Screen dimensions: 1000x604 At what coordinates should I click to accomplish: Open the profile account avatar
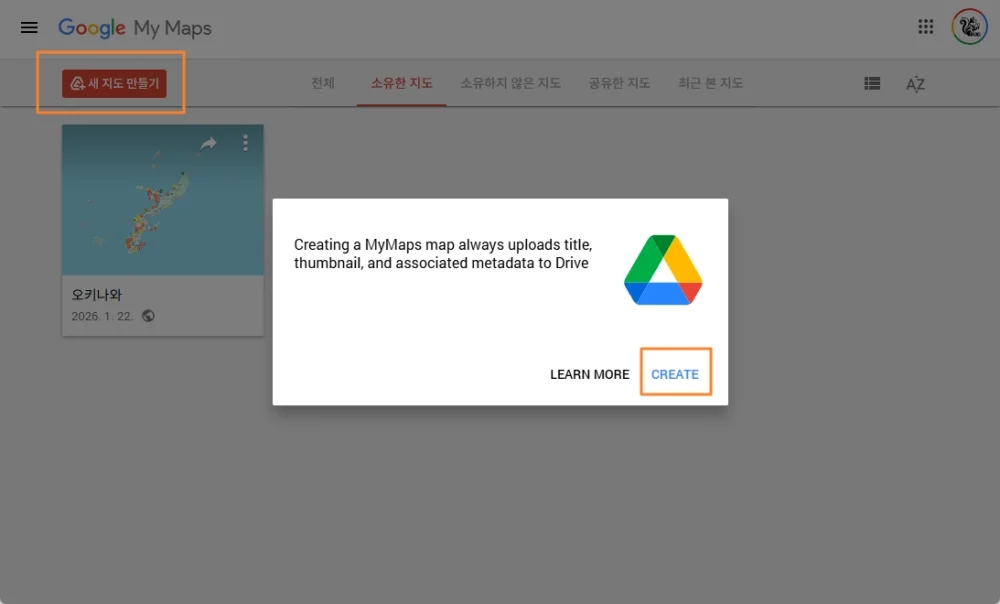coord(969,27)
